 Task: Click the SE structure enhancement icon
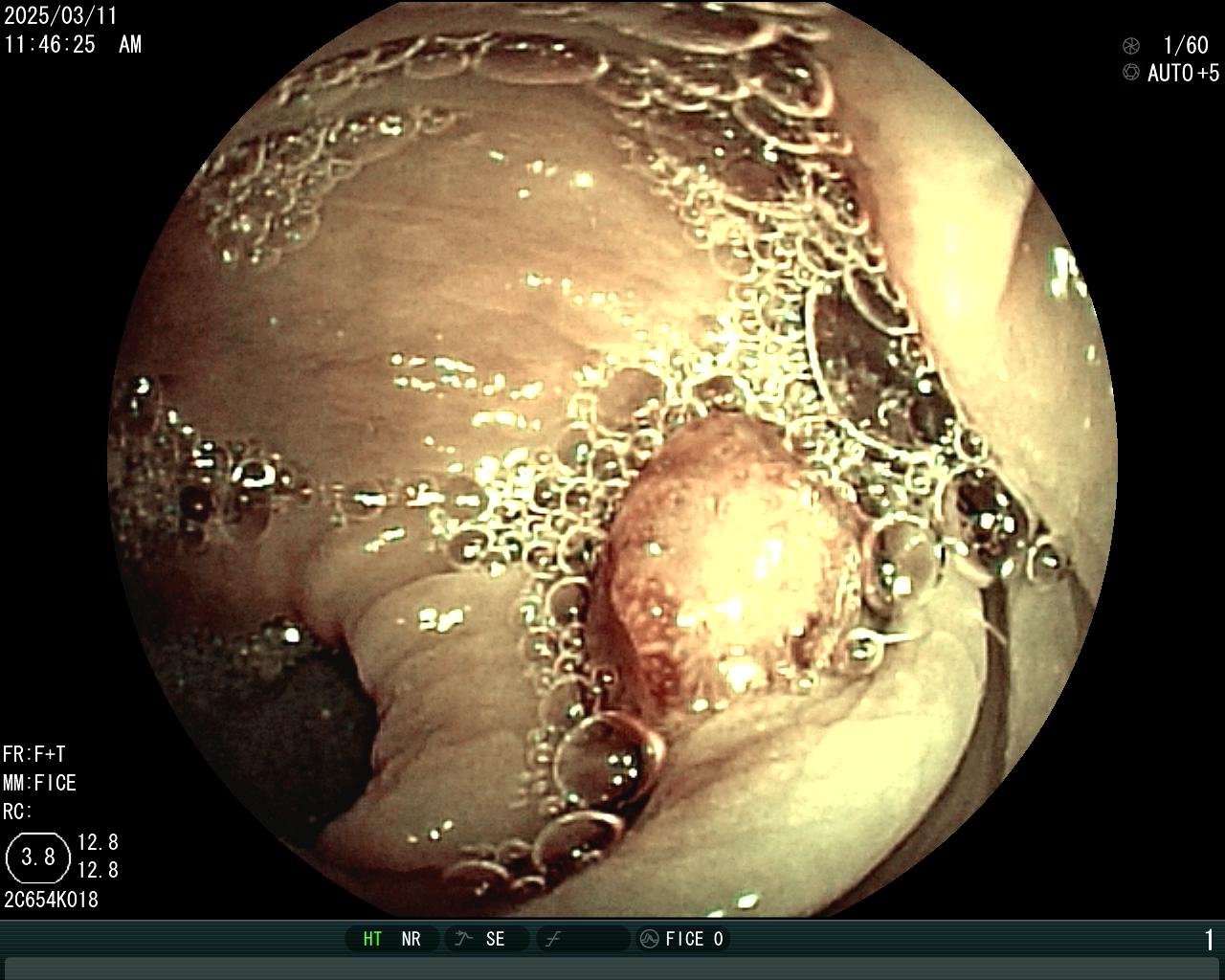click(464, 939)
